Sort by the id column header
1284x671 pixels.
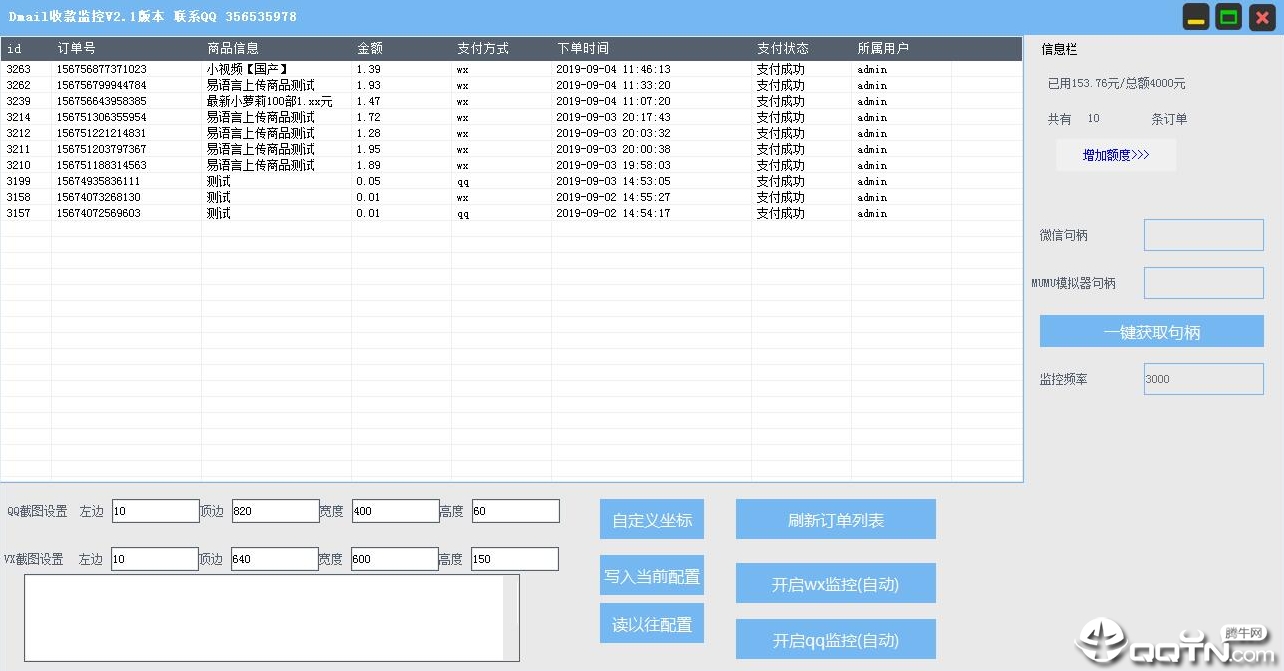(x=26, y=48)
